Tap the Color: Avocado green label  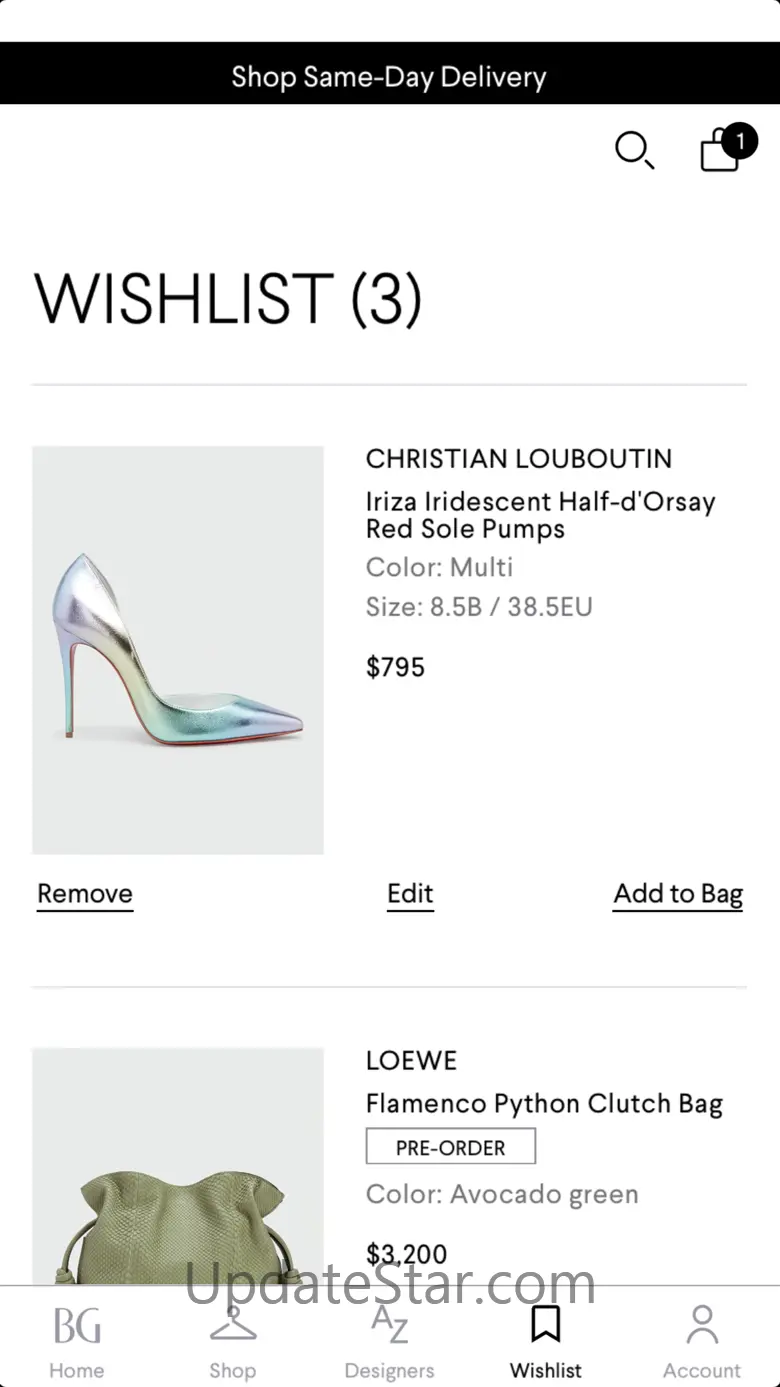tap(502, 1195)
